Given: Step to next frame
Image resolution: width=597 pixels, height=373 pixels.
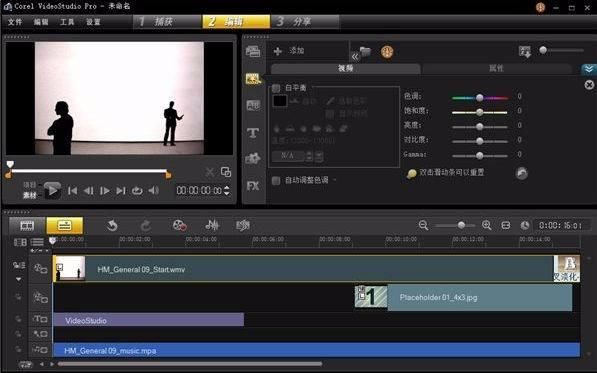Looking at the screenshot, I should (x=105, y=191).
